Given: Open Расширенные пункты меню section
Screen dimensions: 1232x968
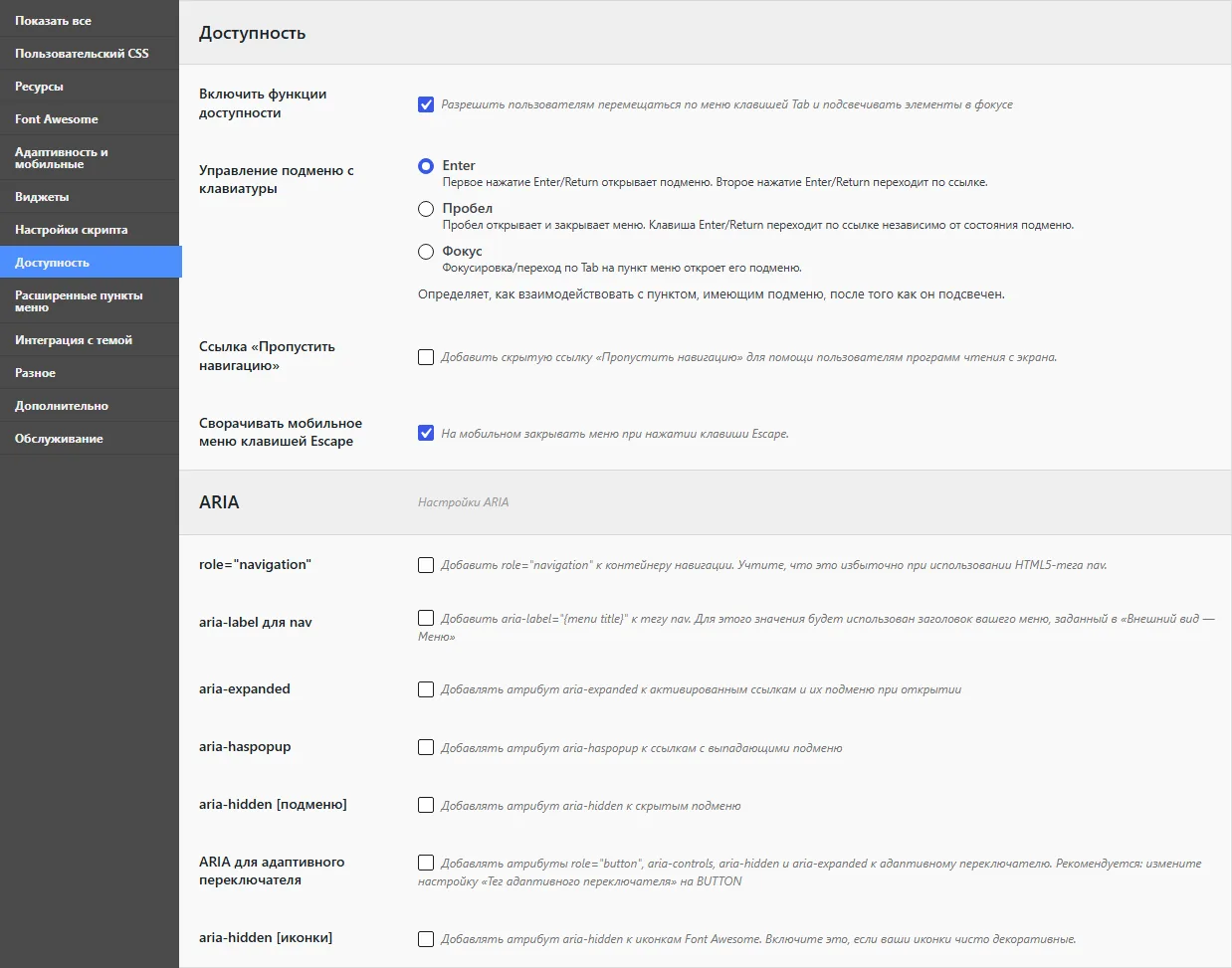Looking at the screenshot, I should point(90,301).
